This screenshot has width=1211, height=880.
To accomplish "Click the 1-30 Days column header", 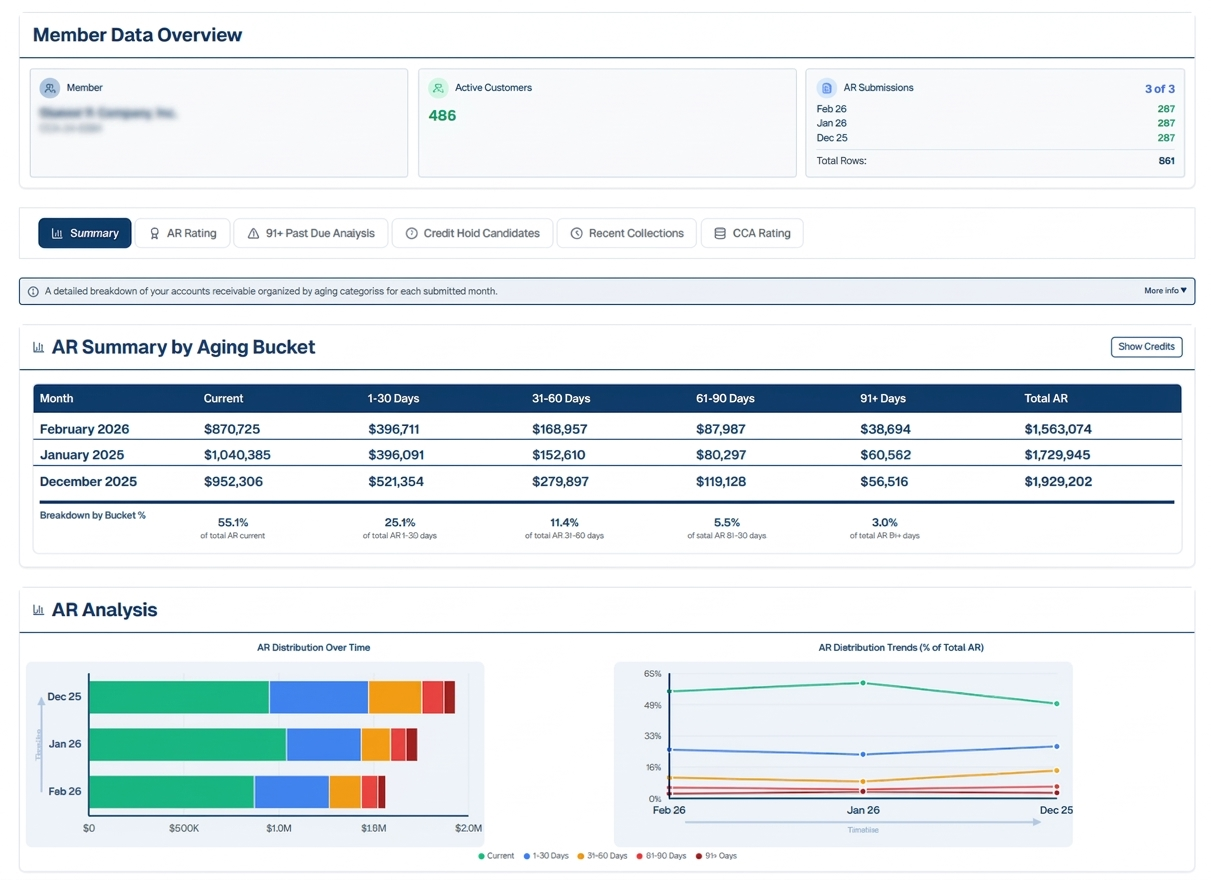I will click(x=393, y=398).
